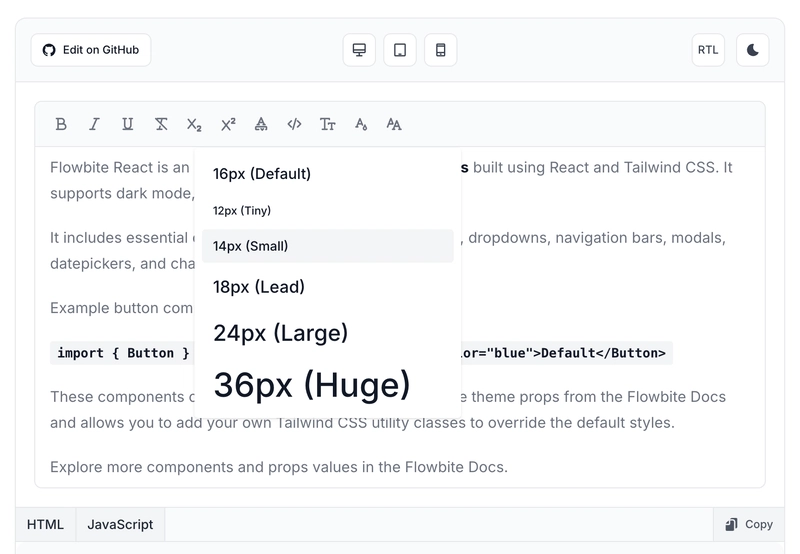Switch to JavaScript tab
This screenshot has width=800, height=554.
tap(120, 524)
